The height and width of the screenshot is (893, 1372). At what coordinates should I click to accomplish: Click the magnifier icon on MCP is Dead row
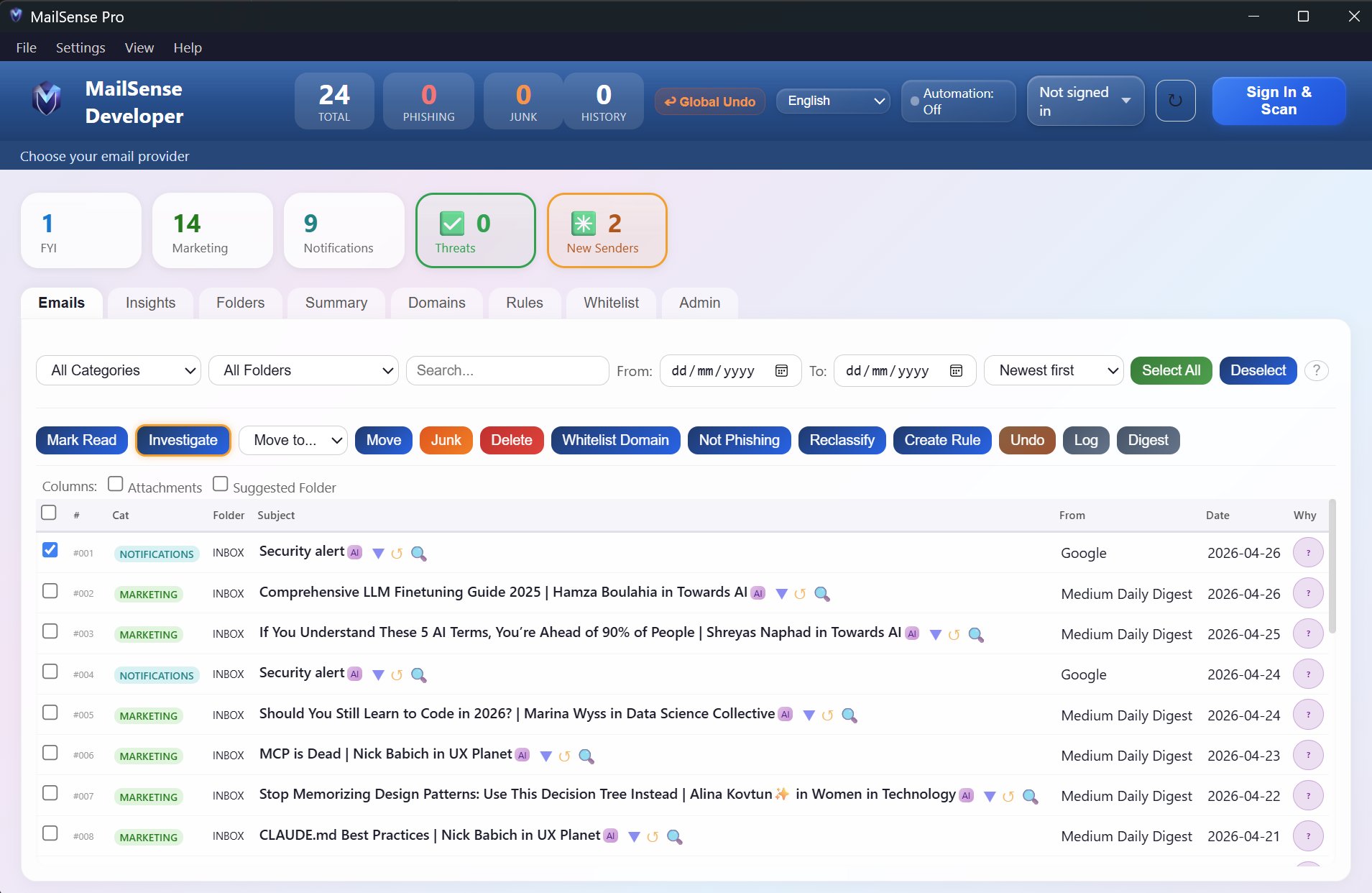pyautogui.click(x=586, y=756)
